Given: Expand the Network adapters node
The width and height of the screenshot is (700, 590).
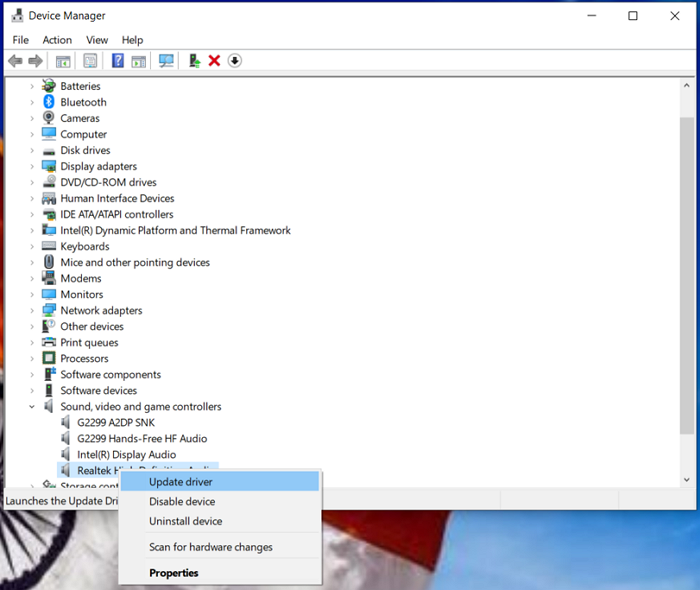Looking at the screenshot, I should [x=32, y=311].
